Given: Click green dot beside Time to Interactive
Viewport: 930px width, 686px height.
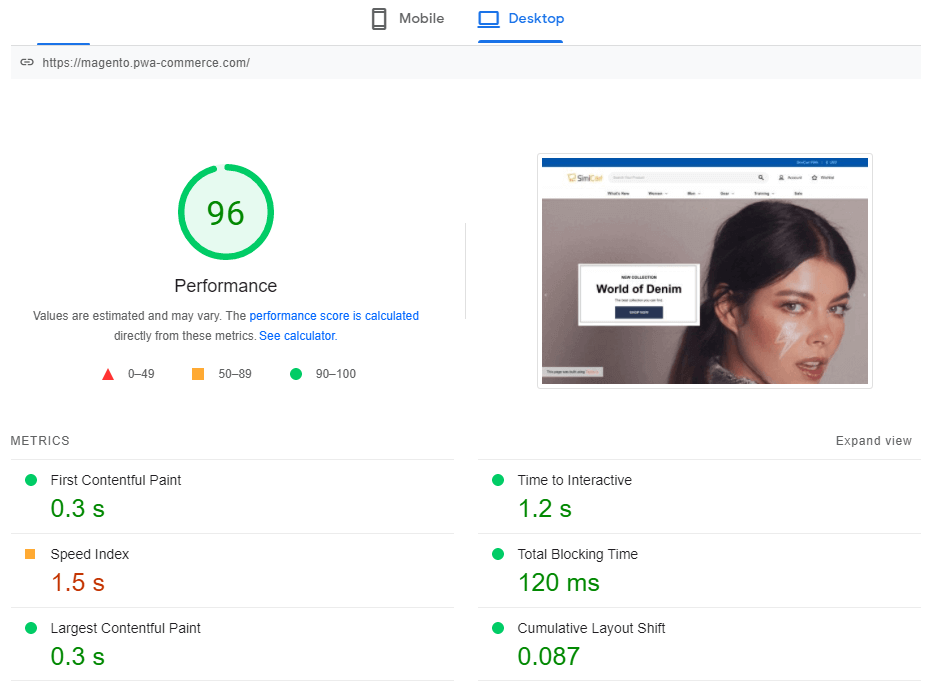Looking at the screenshot, I should [498, 480].
